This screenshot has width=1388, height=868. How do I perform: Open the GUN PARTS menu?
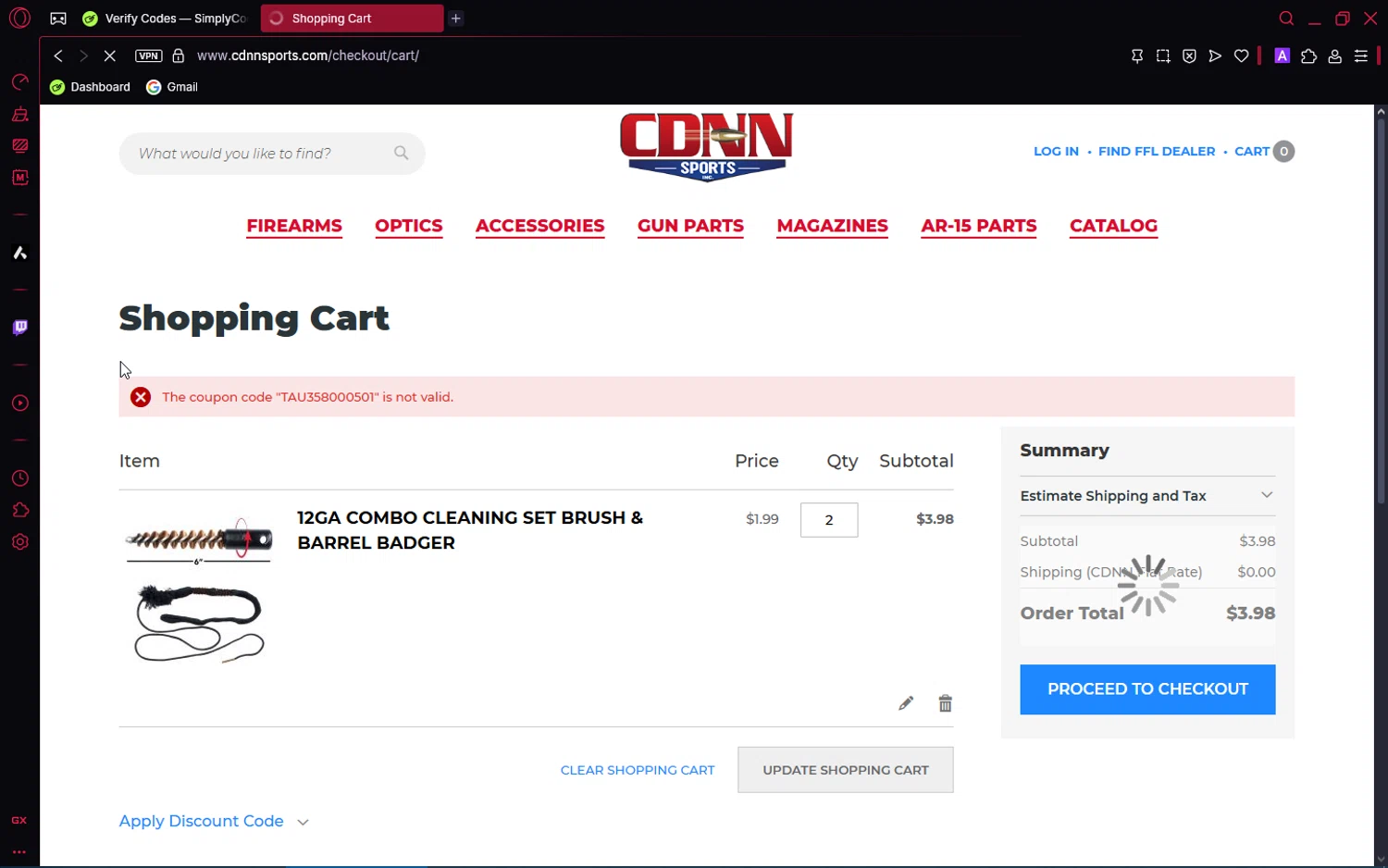click(x=690, y=227)
